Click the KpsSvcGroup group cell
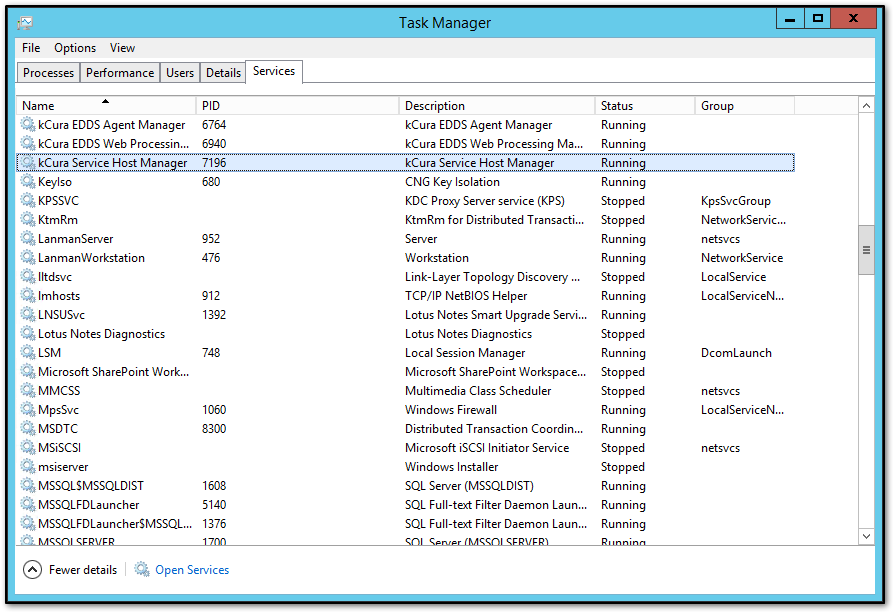The image size is (894, 613). 735,201
